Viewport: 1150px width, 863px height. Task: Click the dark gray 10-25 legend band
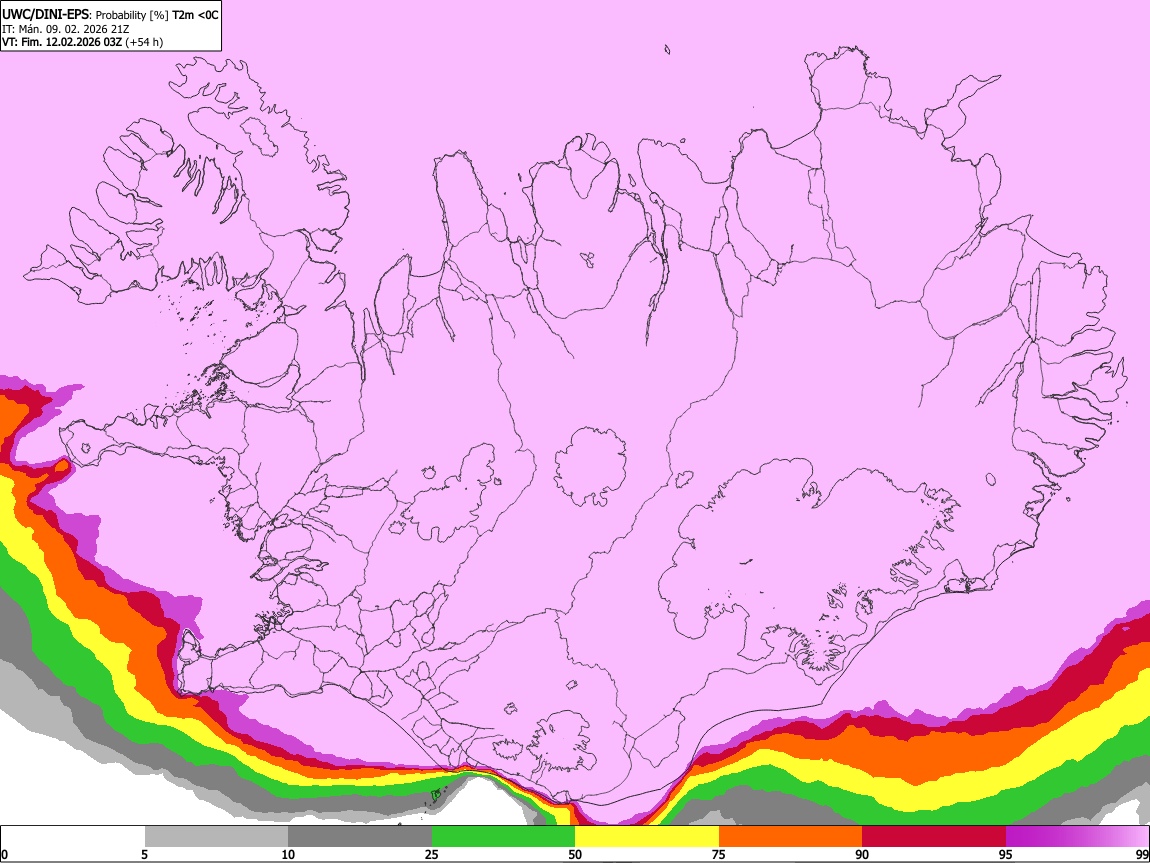[x=360, y=837]
